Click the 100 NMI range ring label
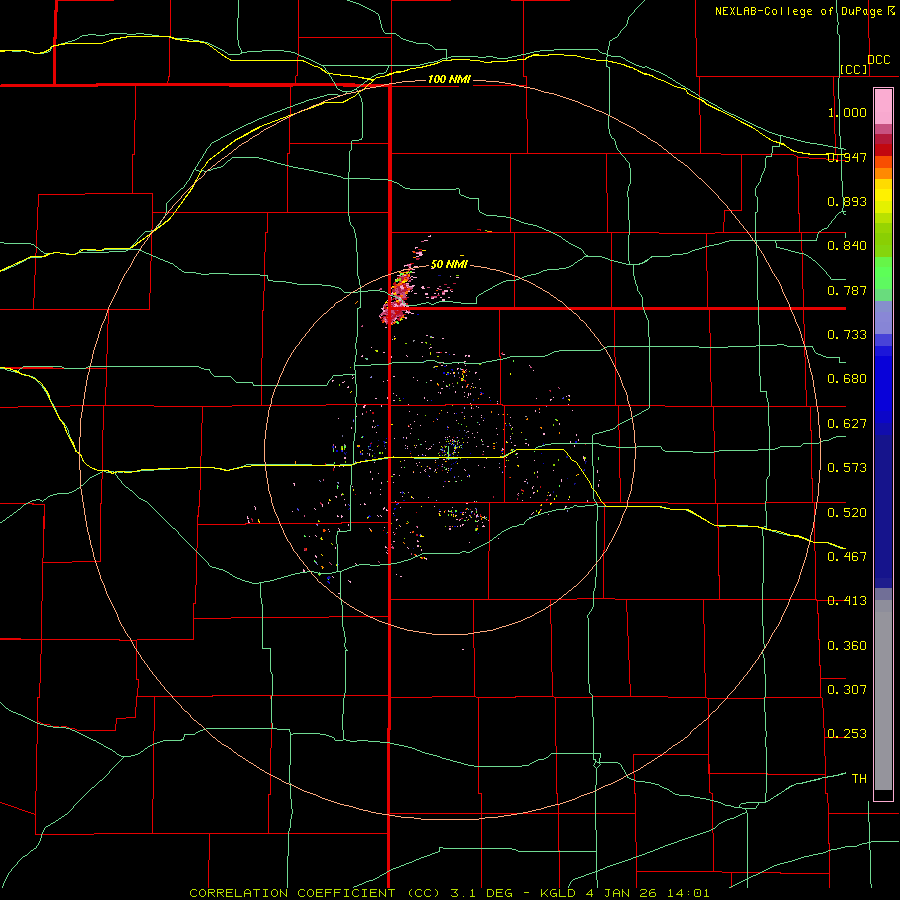 pos(449,79)
